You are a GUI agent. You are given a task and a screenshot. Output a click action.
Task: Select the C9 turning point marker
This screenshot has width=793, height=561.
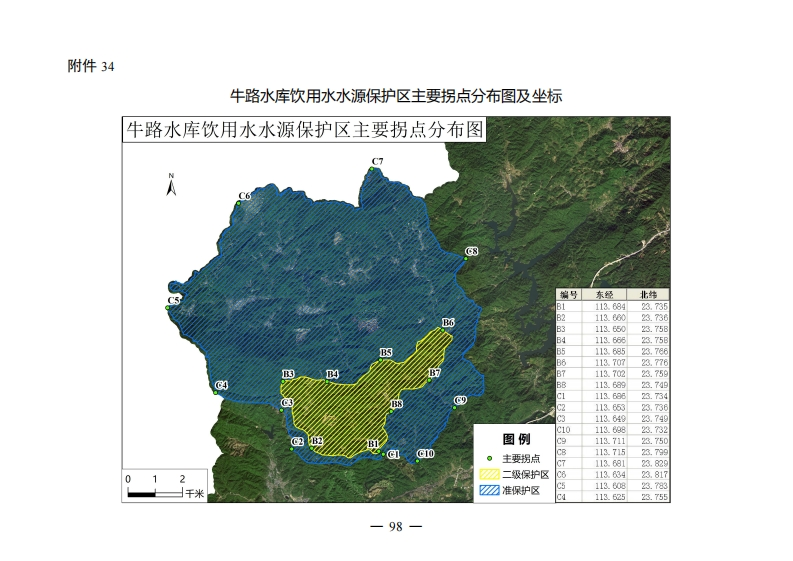point(455,408)
